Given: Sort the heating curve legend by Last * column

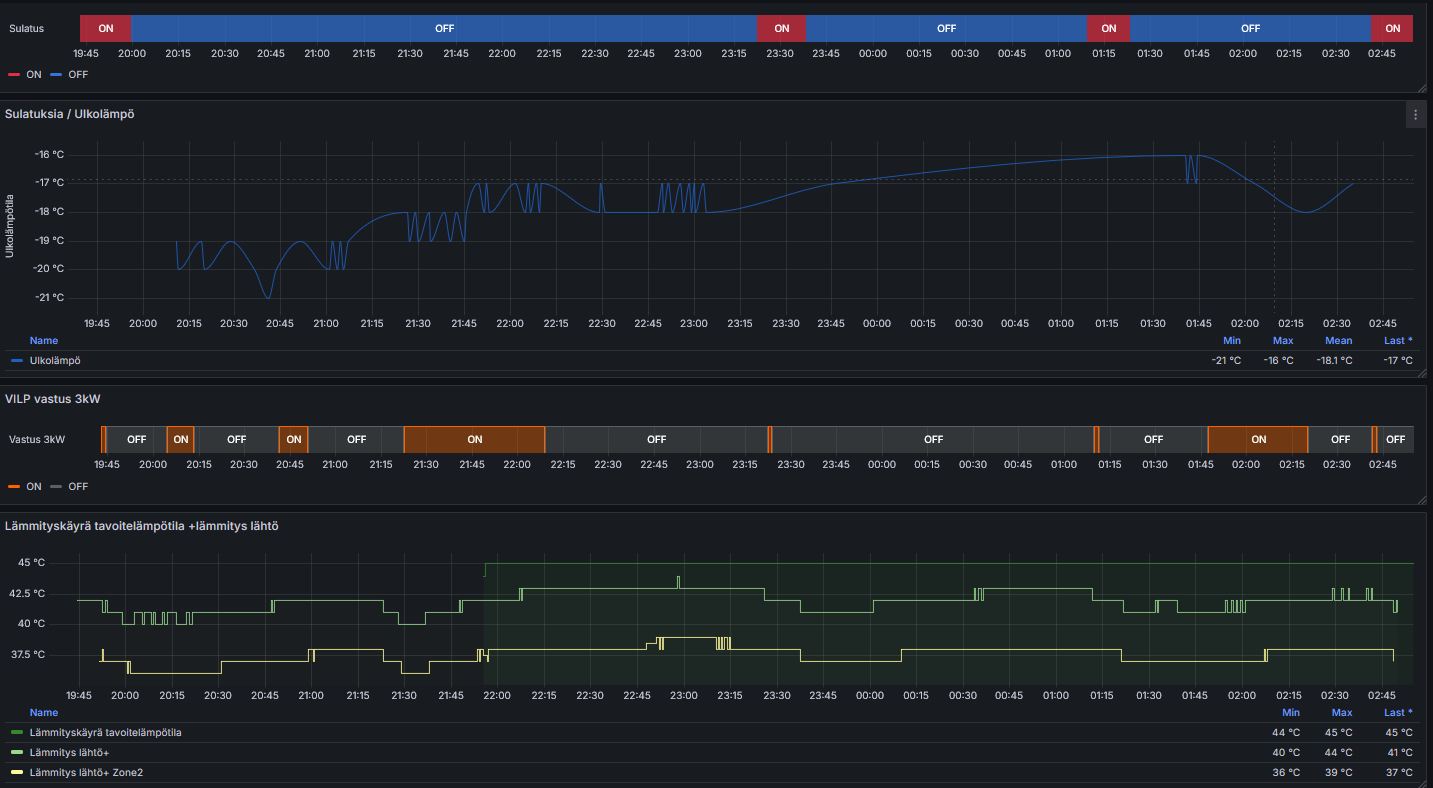Looking at the screenshot, I should click(x=1397, y=713).
